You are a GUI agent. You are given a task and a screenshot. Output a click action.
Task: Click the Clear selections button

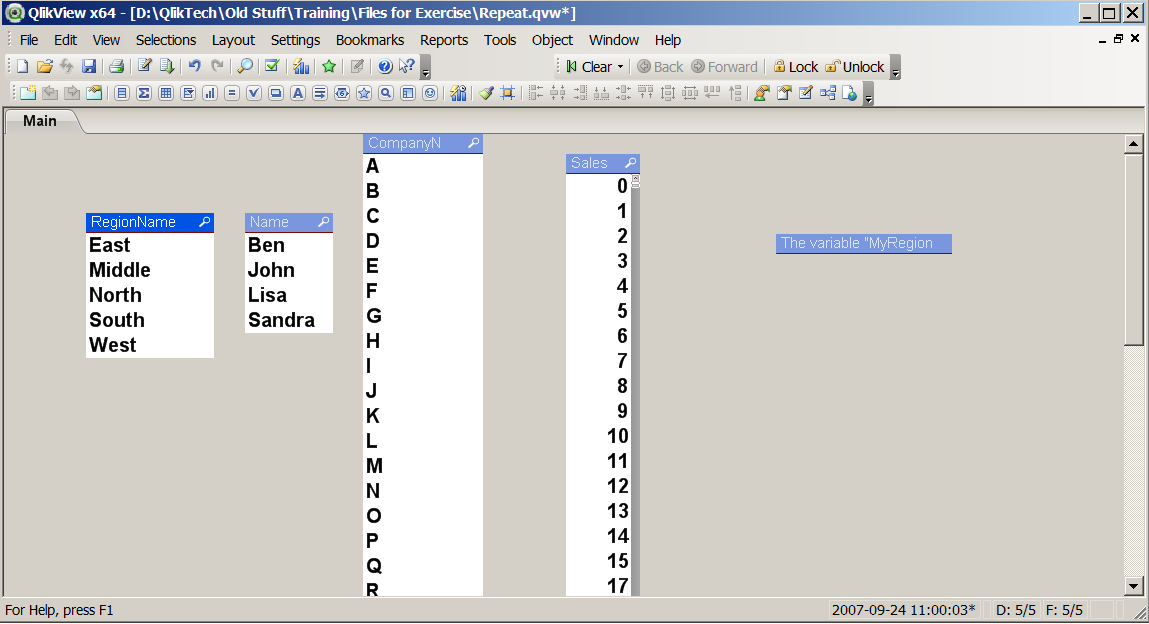[590, 67]
